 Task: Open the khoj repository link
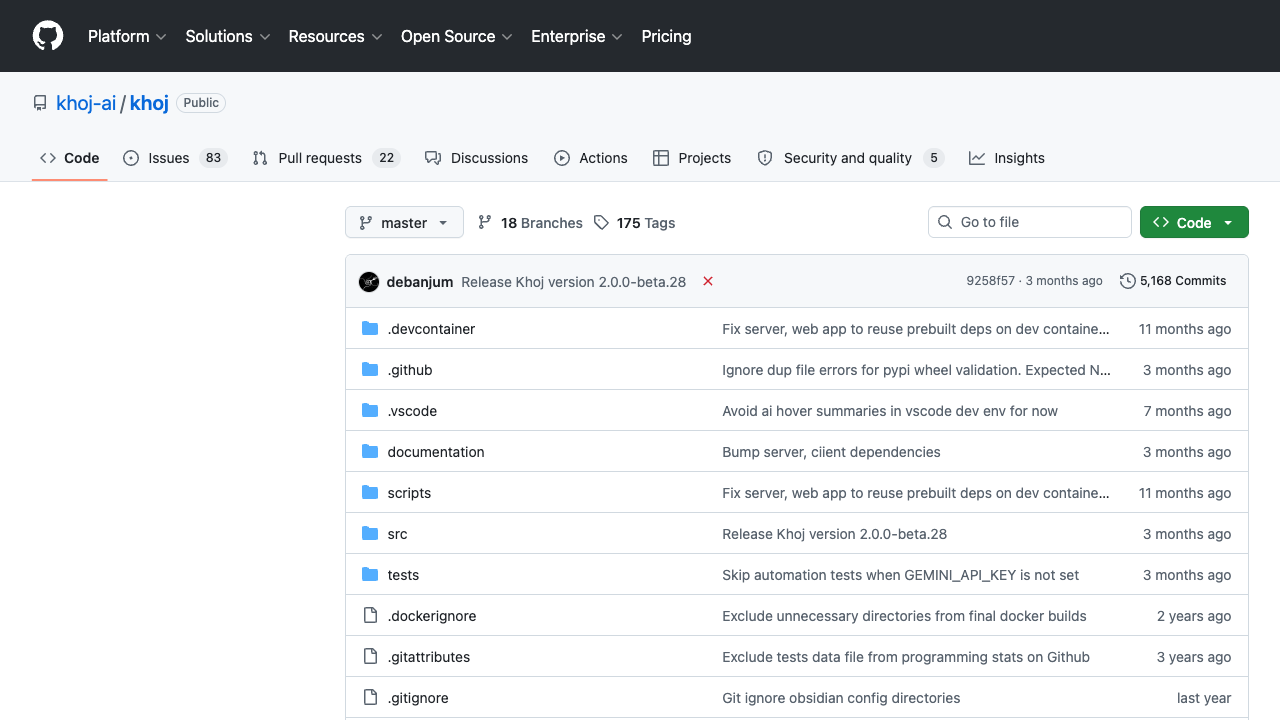pyautogui.click(x=149, y=103)
